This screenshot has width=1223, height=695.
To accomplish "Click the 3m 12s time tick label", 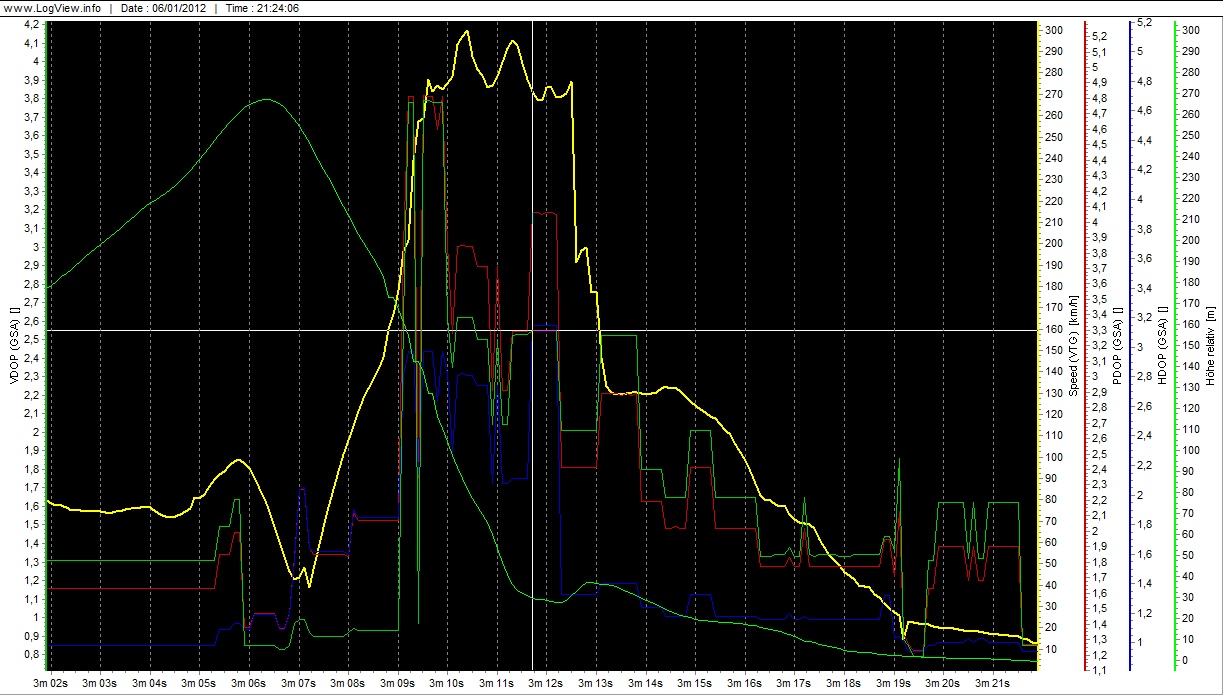I will (x=547, y=683).
